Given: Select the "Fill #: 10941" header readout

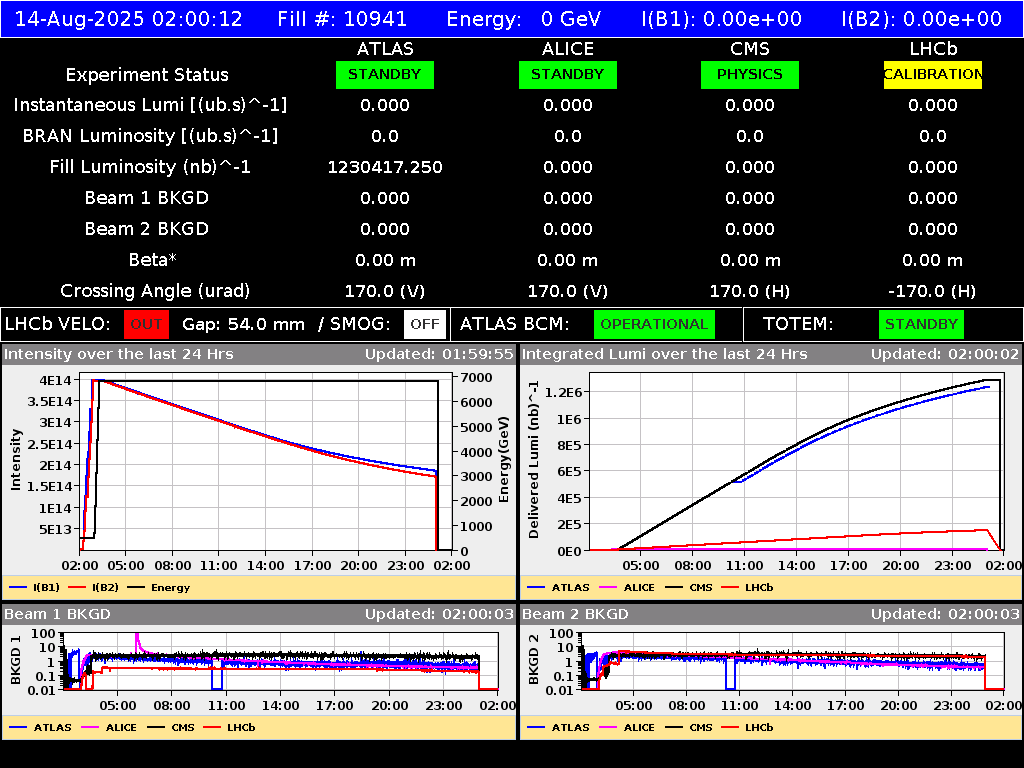Looking at the screenshot, I should point(342,19).
